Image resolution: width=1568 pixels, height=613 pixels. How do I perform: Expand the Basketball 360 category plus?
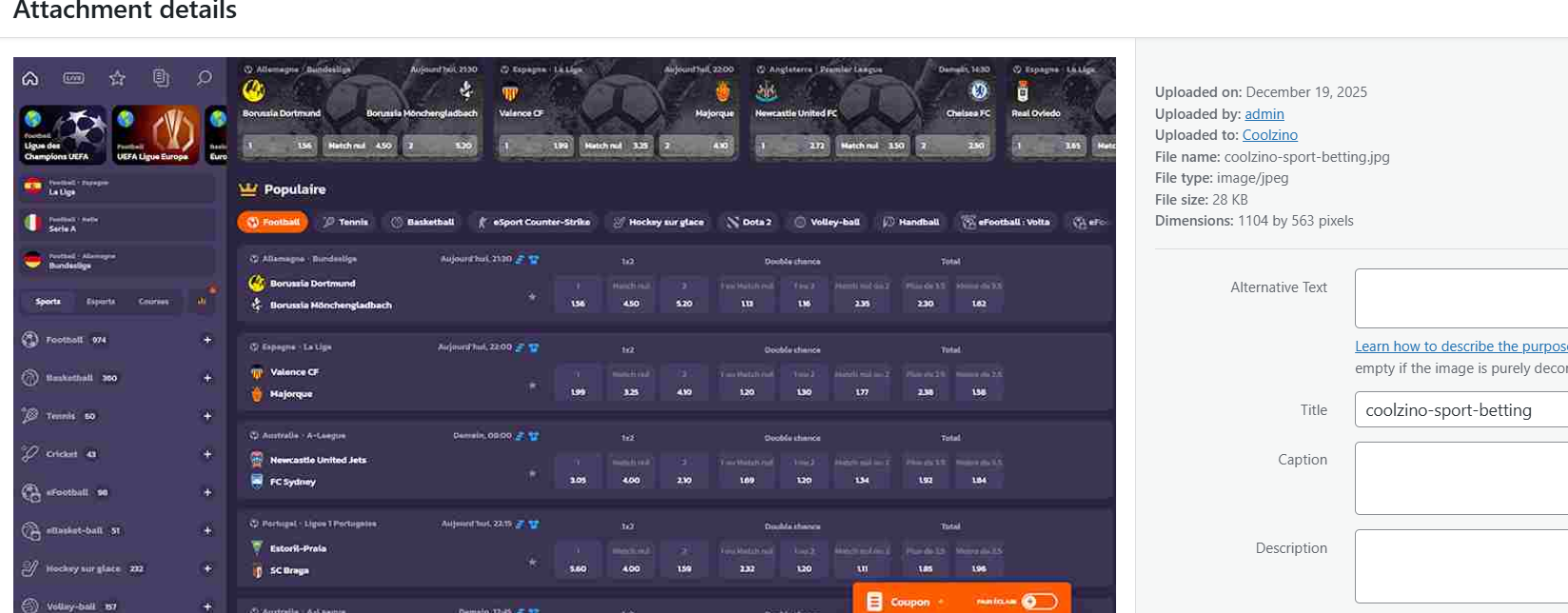tap(206, 378)
